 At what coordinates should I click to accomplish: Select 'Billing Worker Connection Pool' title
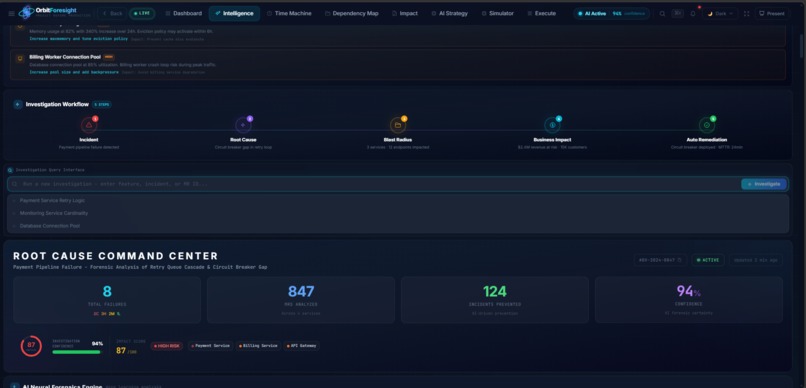(x=65, y=57)
